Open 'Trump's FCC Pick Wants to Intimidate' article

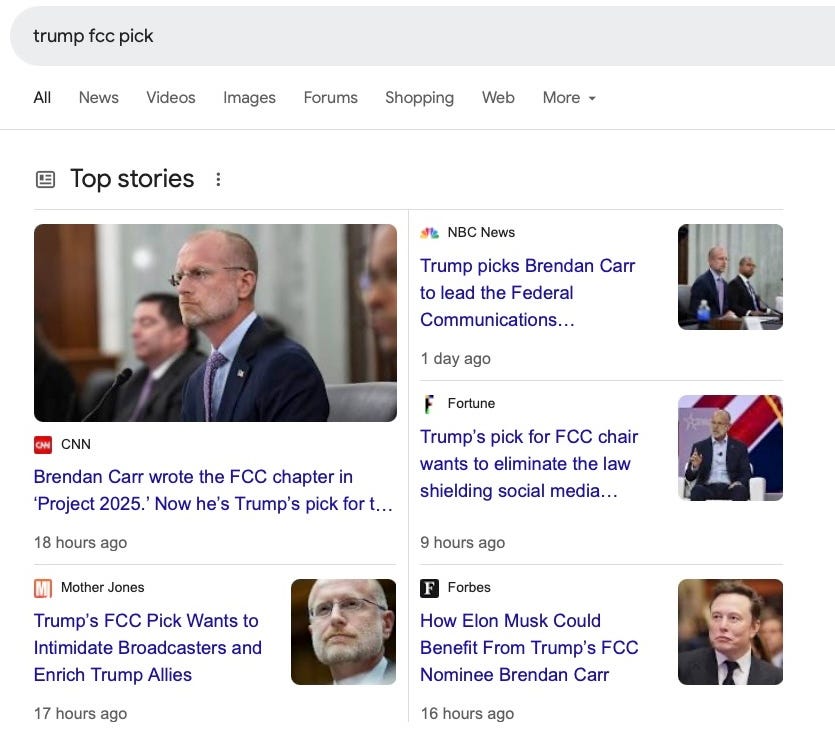click(x=148, y=648)
